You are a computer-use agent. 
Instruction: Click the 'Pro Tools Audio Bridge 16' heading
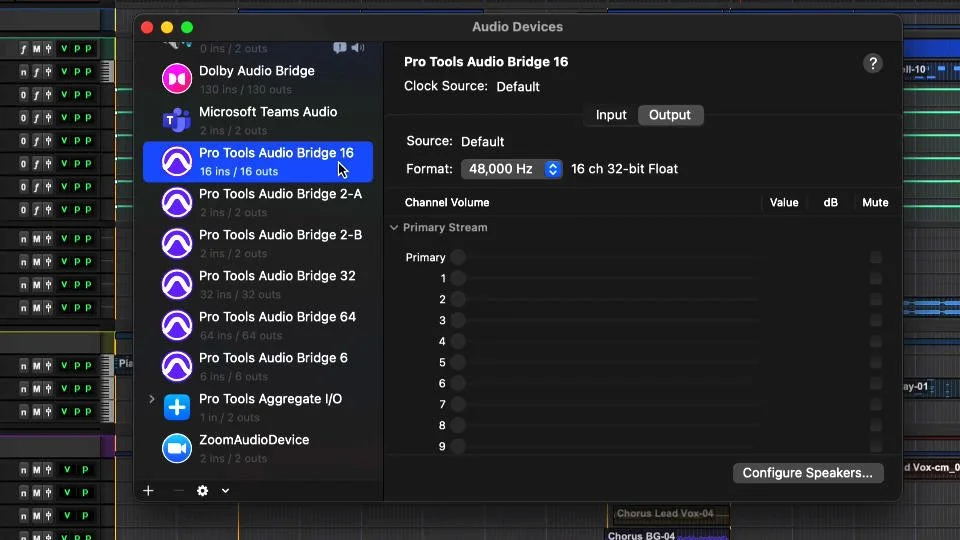[486, 62]
